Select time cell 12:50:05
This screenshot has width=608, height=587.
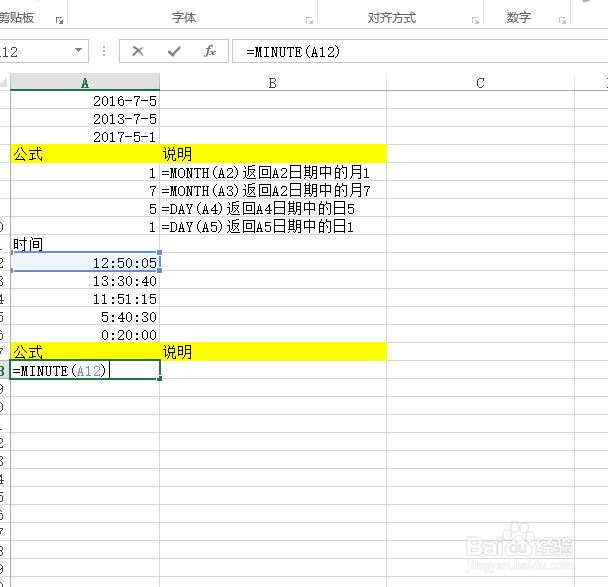pyautogui.click(x=85, y=262)
